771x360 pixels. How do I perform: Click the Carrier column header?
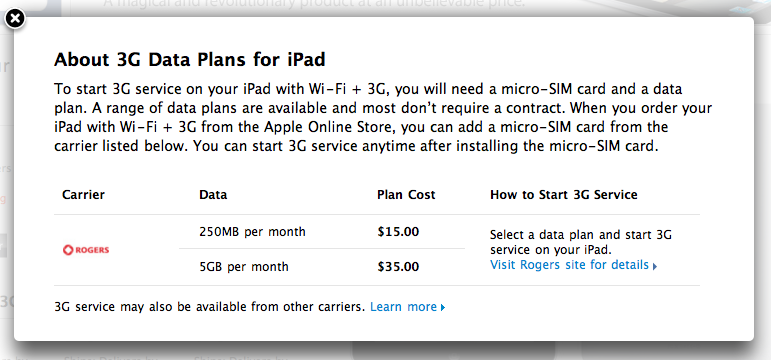coord(84,195)
